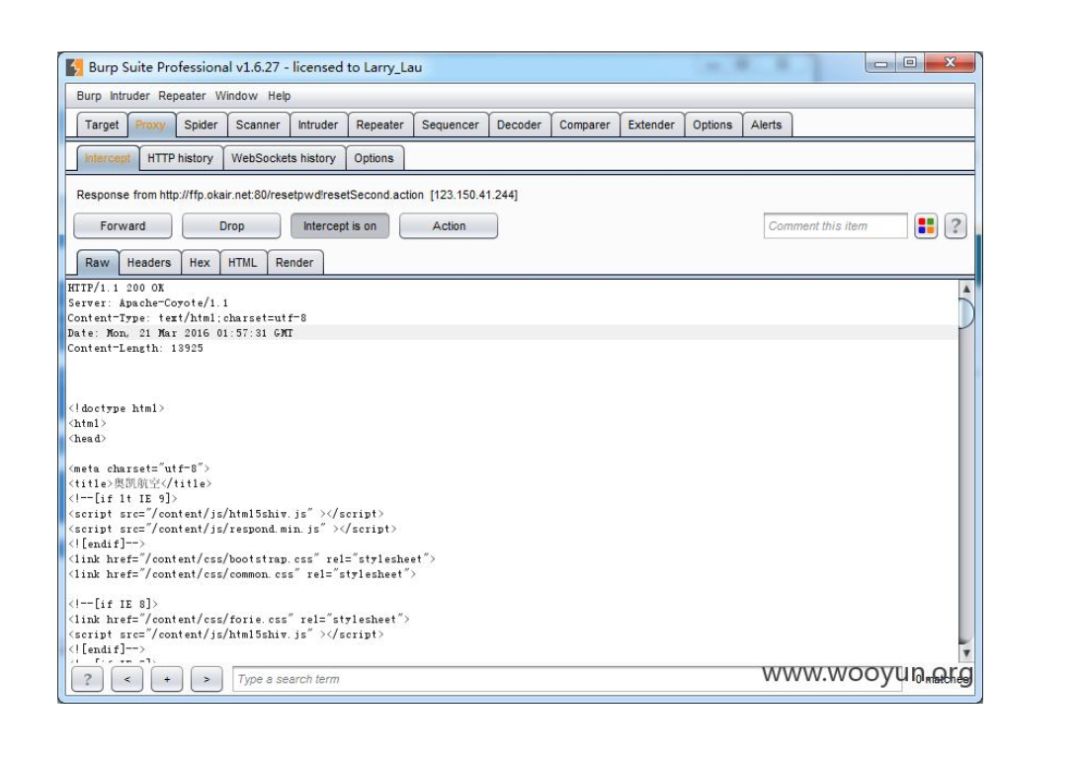Switch to the Hex view tab
The width and height of the screenshot is (1080, 762).
[200, 262]
